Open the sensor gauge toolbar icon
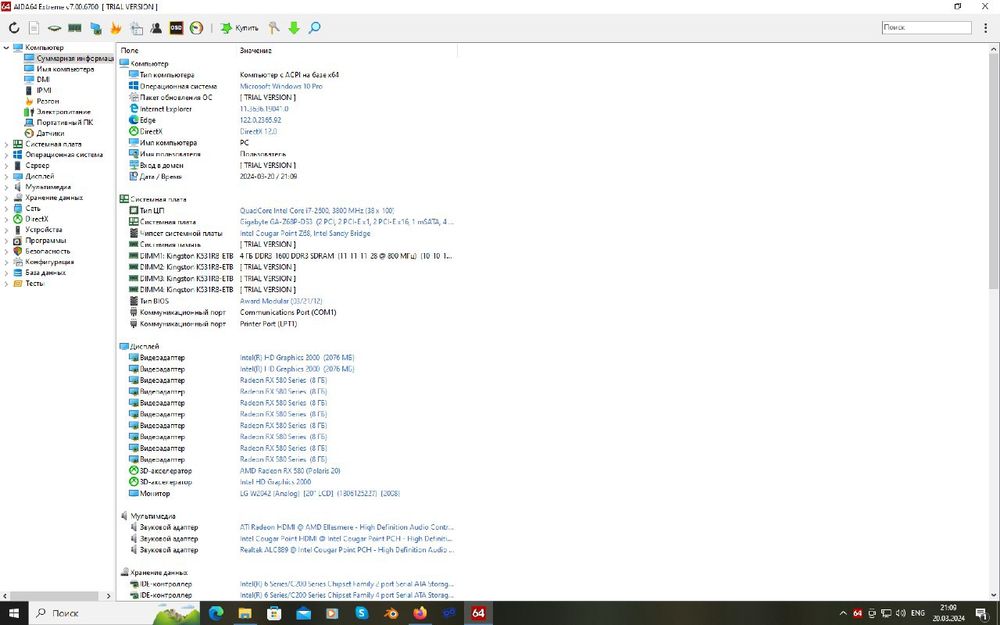The height and width of the screenshot is (625, 1000). (x=196, y=28)
